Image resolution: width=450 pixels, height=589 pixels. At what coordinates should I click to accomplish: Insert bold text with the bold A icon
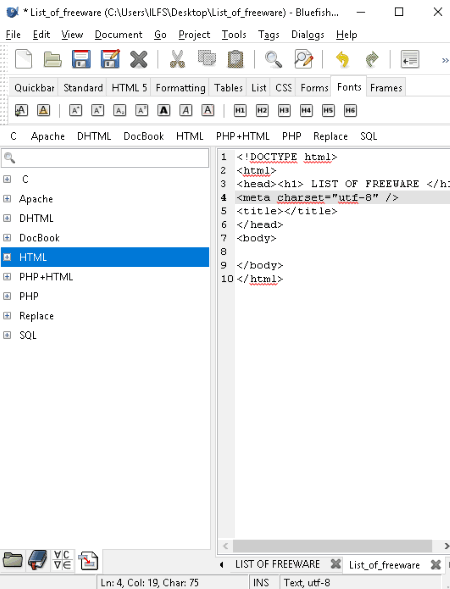pyautogui.click(x=163, y=110)
